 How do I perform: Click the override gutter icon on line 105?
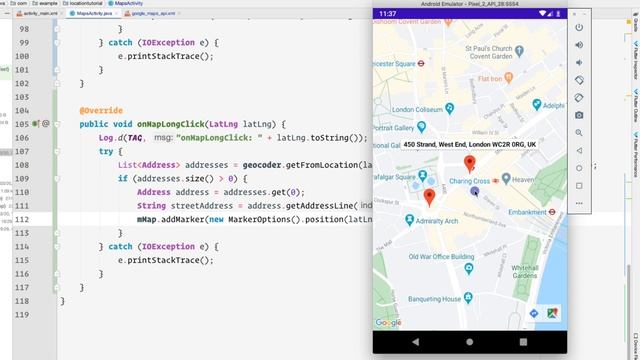(36, 124)
